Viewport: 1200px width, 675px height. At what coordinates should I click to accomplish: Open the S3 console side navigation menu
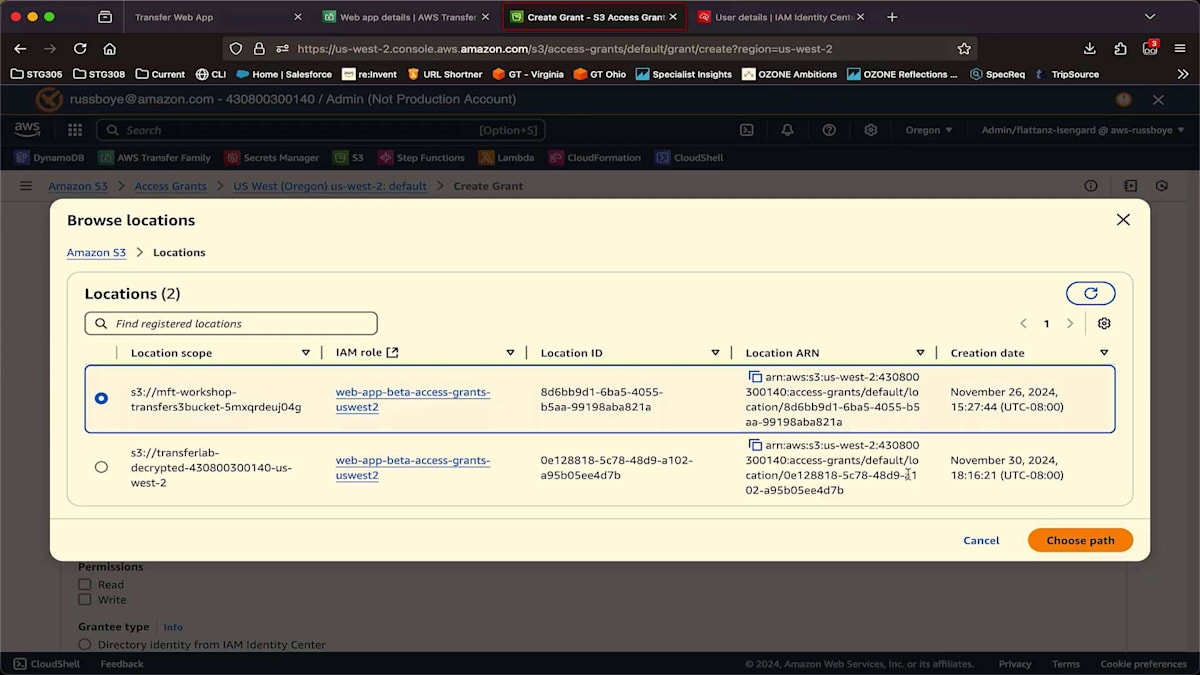tap(26, 186)
